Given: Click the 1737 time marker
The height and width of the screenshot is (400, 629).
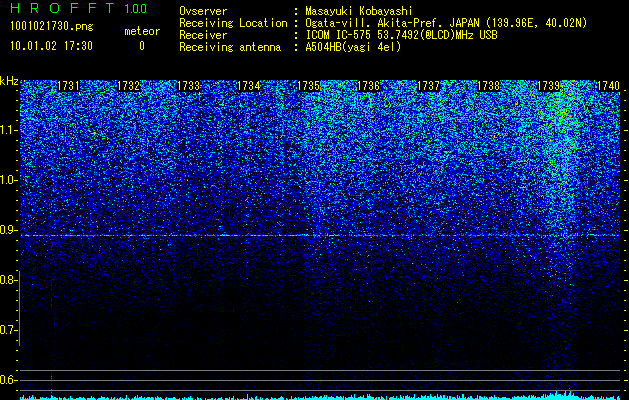Looking at the screenshot, I should pyautogui.click(x=428, y=86).
